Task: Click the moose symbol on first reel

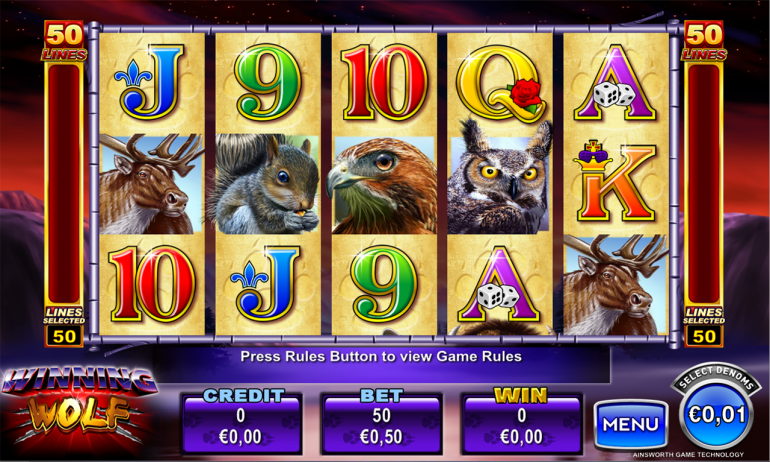Action: [x=151, y=184]
